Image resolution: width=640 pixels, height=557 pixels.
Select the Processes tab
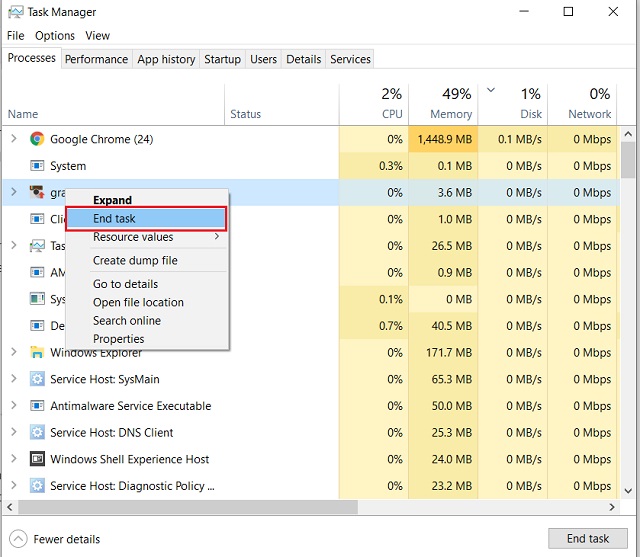(x=31, y=58)
